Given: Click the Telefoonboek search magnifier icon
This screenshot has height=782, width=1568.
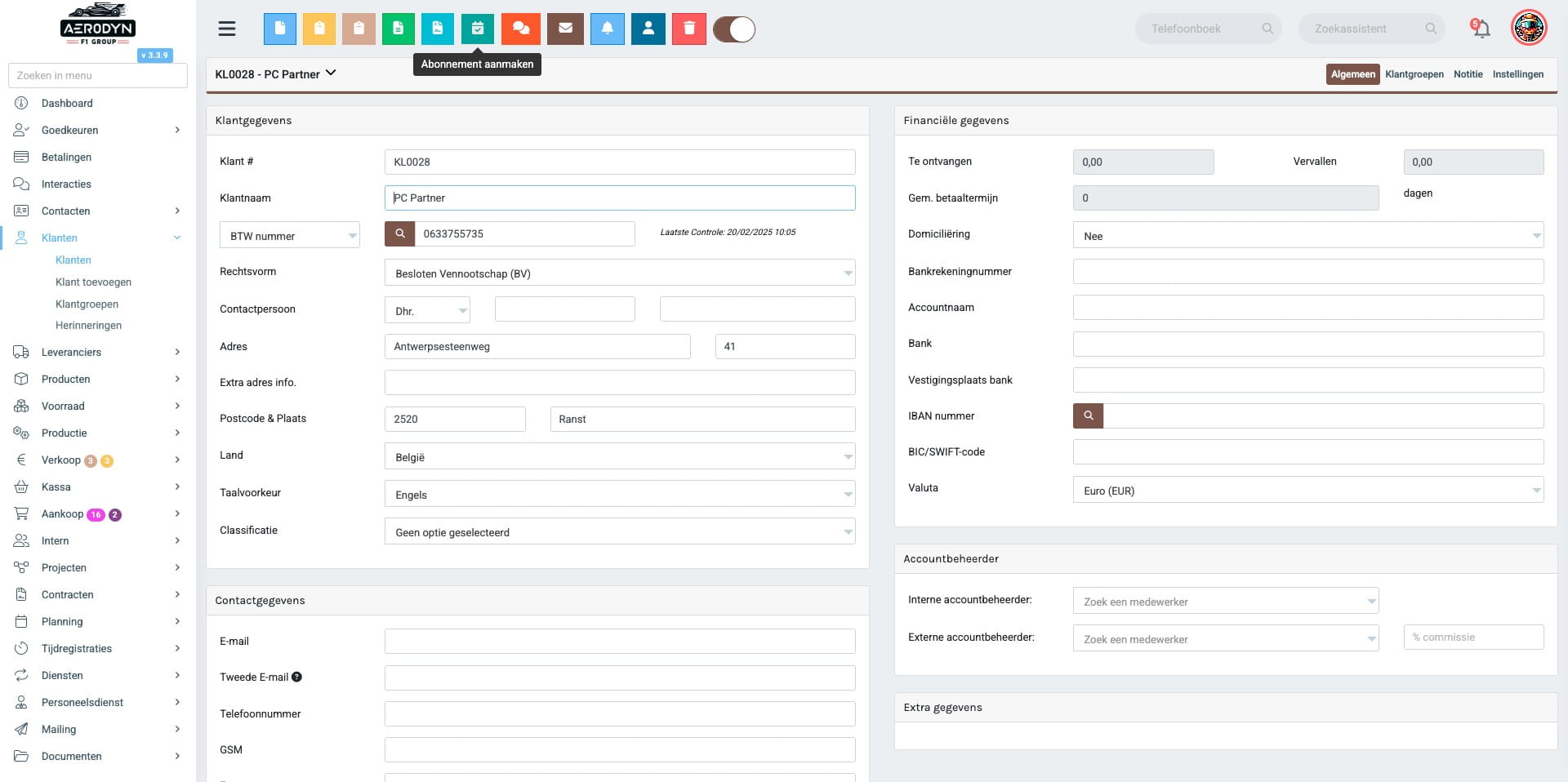Looking at the screenshot, I should click(1267, 29).
